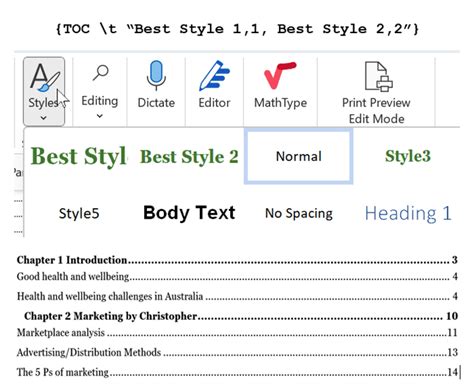
Task: Choose the Body Text style
Action: point(189,213)
